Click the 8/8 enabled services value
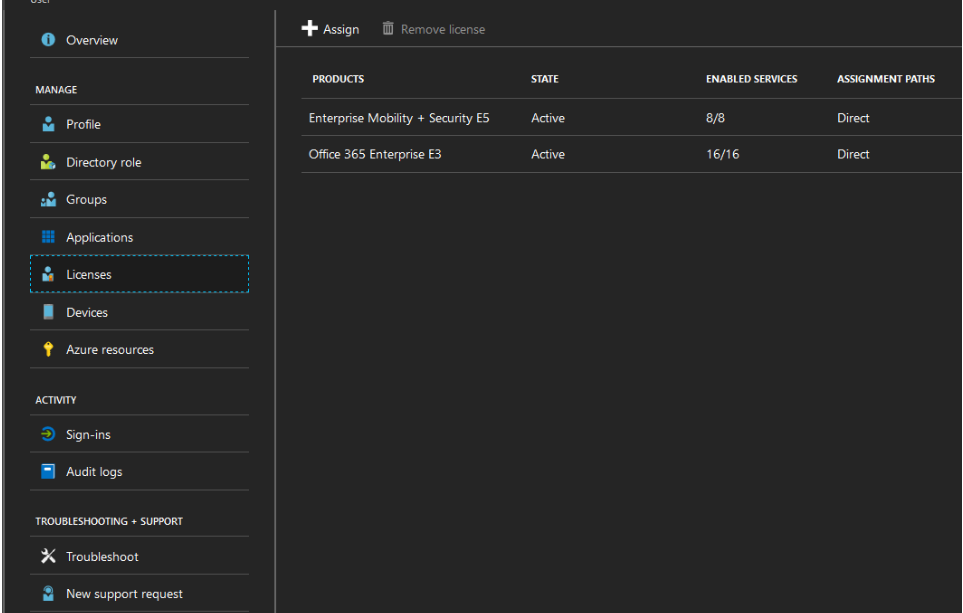 [x=715, y=118]
